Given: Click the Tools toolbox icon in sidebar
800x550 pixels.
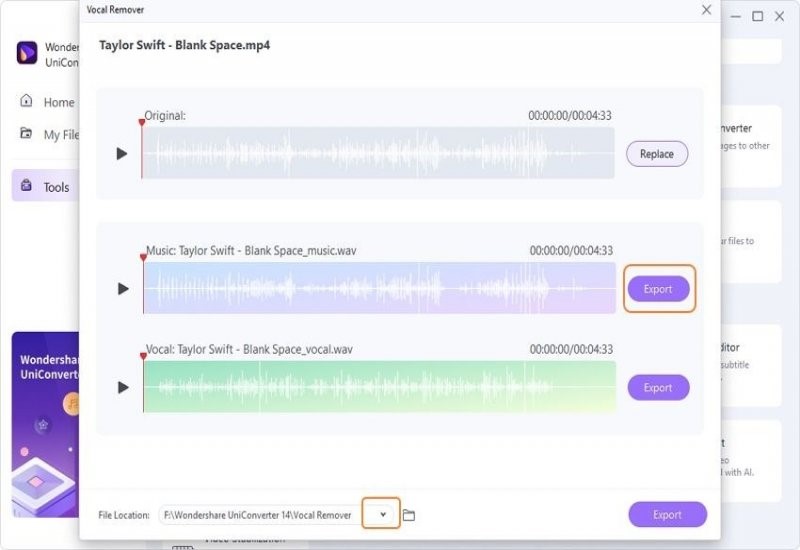Looking at the screenshot, I should 26,187.
